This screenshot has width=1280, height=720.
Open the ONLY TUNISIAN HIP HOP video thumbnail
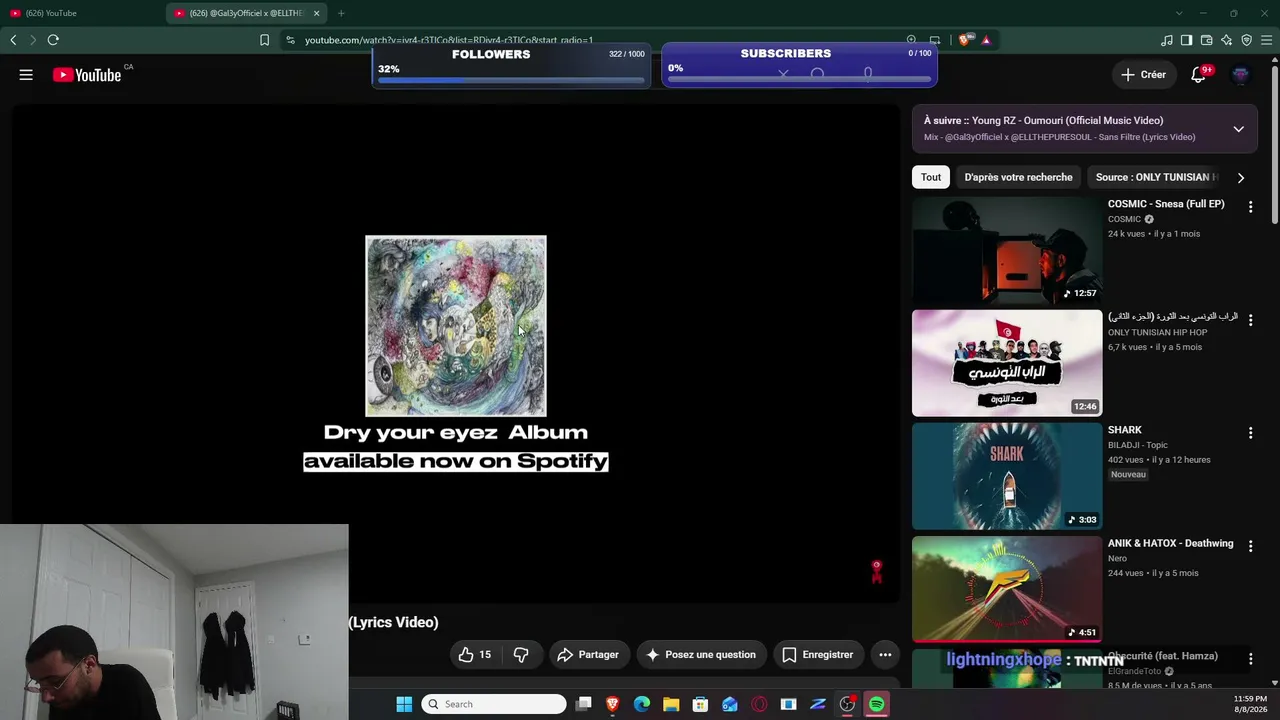pos(1007,363)
